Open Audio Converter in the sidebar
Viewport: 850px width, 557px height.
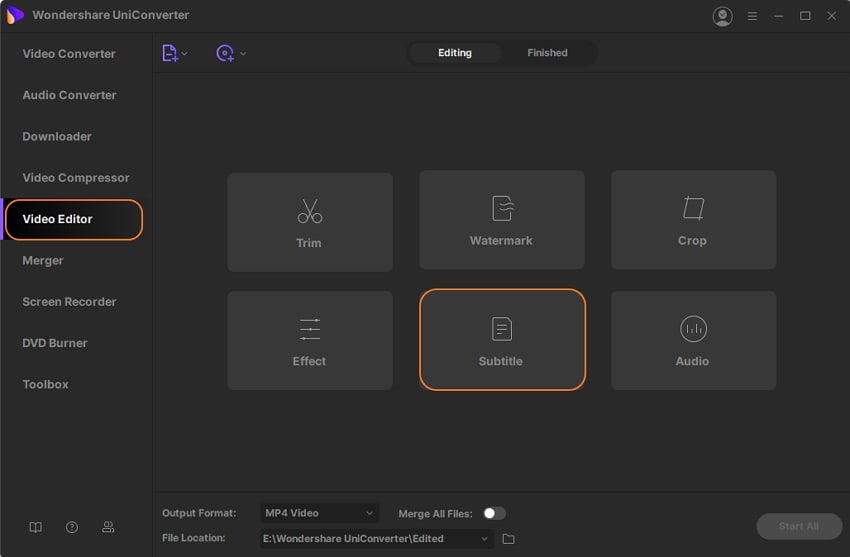69,95
